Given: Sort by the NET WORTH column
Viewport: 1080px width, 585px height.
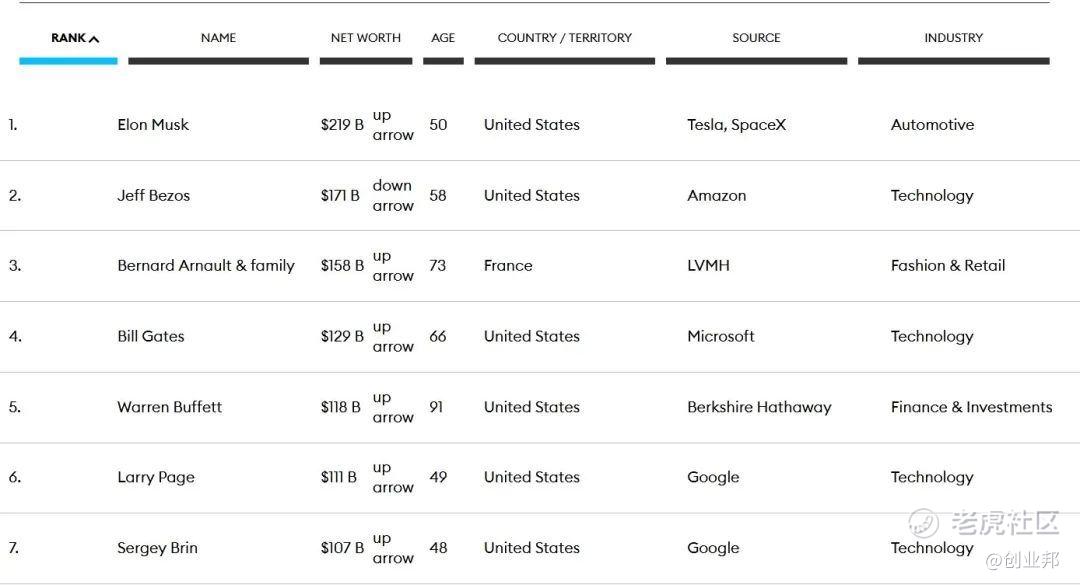Looking at the screenshot, I should click(x=365, y=38).
